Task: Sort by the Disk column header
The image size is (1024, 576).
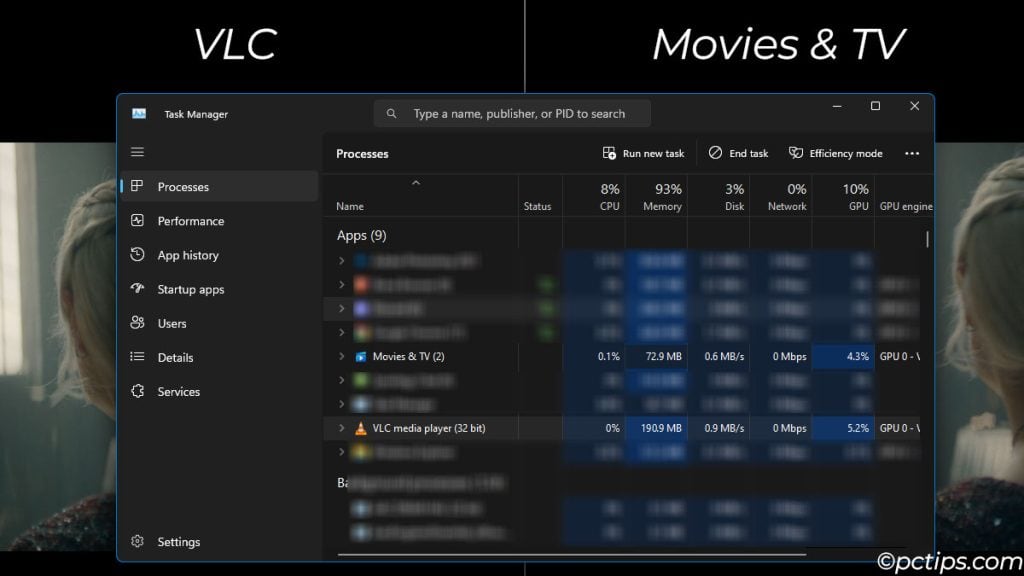Action: [718, 196]
